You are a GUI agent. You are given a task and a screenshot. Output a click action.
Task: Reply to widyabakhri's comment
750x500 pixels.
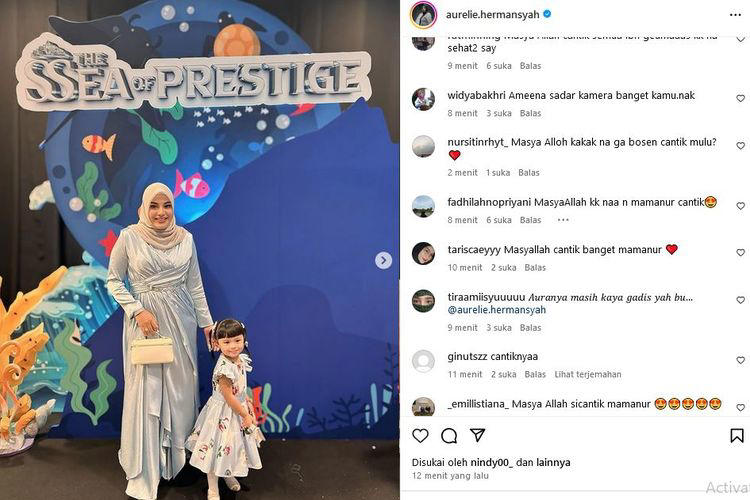coord(530,113)
